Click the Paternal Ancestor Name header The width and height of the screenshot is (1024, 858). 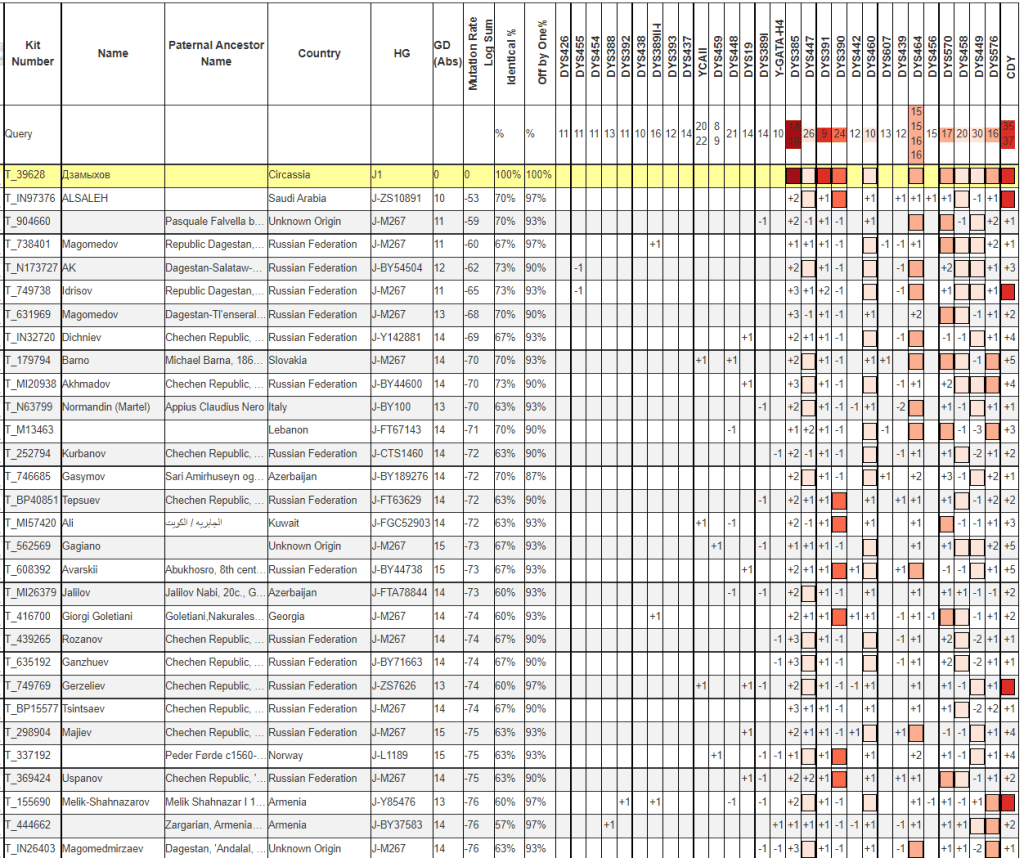[x=215, y=54]
